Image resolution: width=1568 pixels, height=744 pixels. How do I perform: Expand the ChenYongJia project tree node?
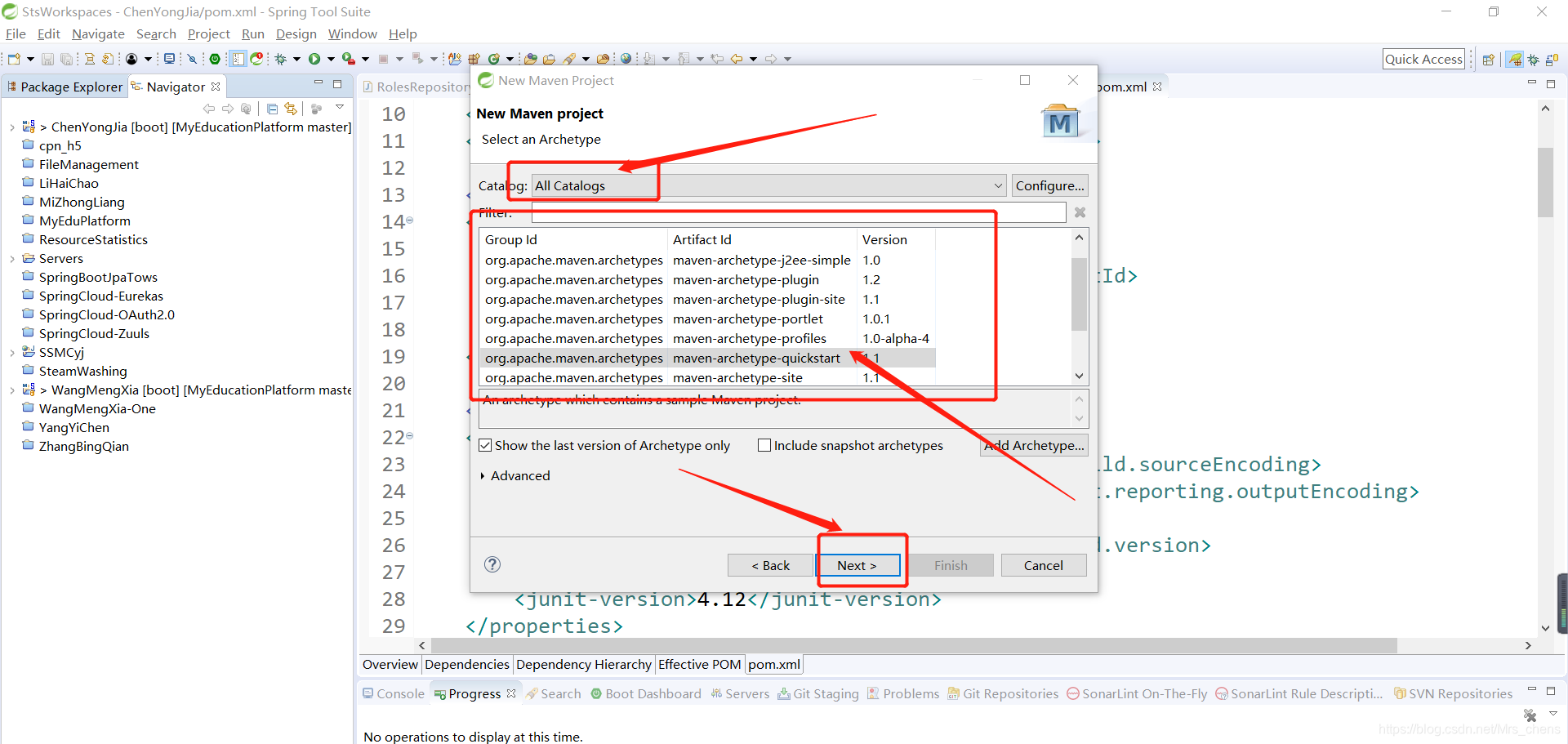click(x=12, y=127)
